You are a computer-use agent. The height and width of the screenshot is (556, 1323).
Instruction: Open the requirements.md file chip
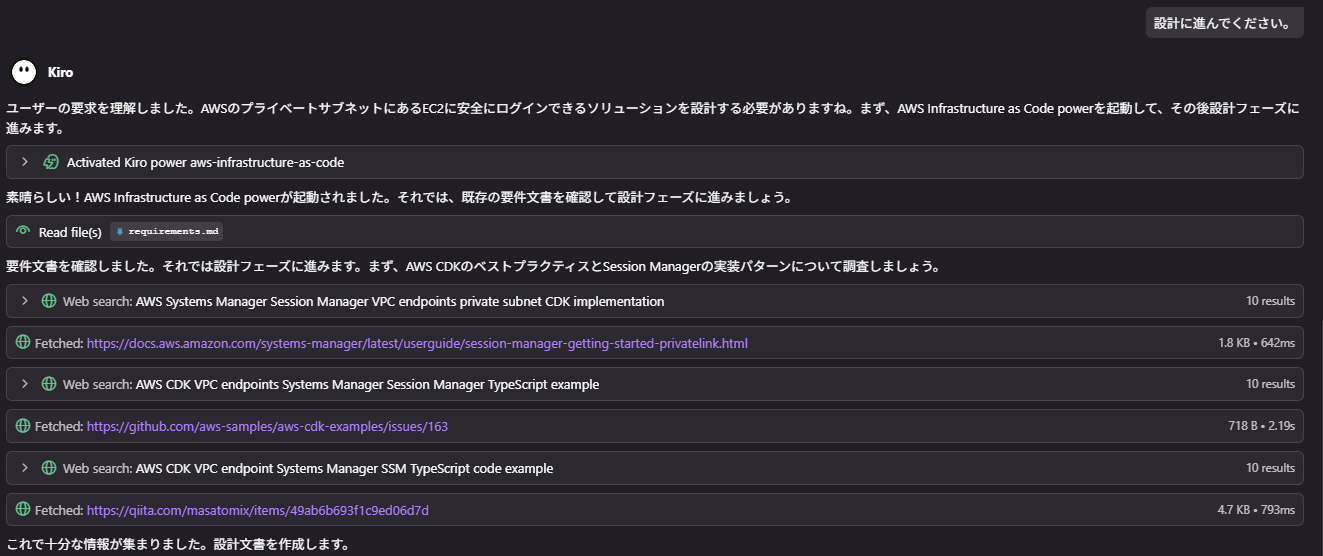click(x=167, y=232)
